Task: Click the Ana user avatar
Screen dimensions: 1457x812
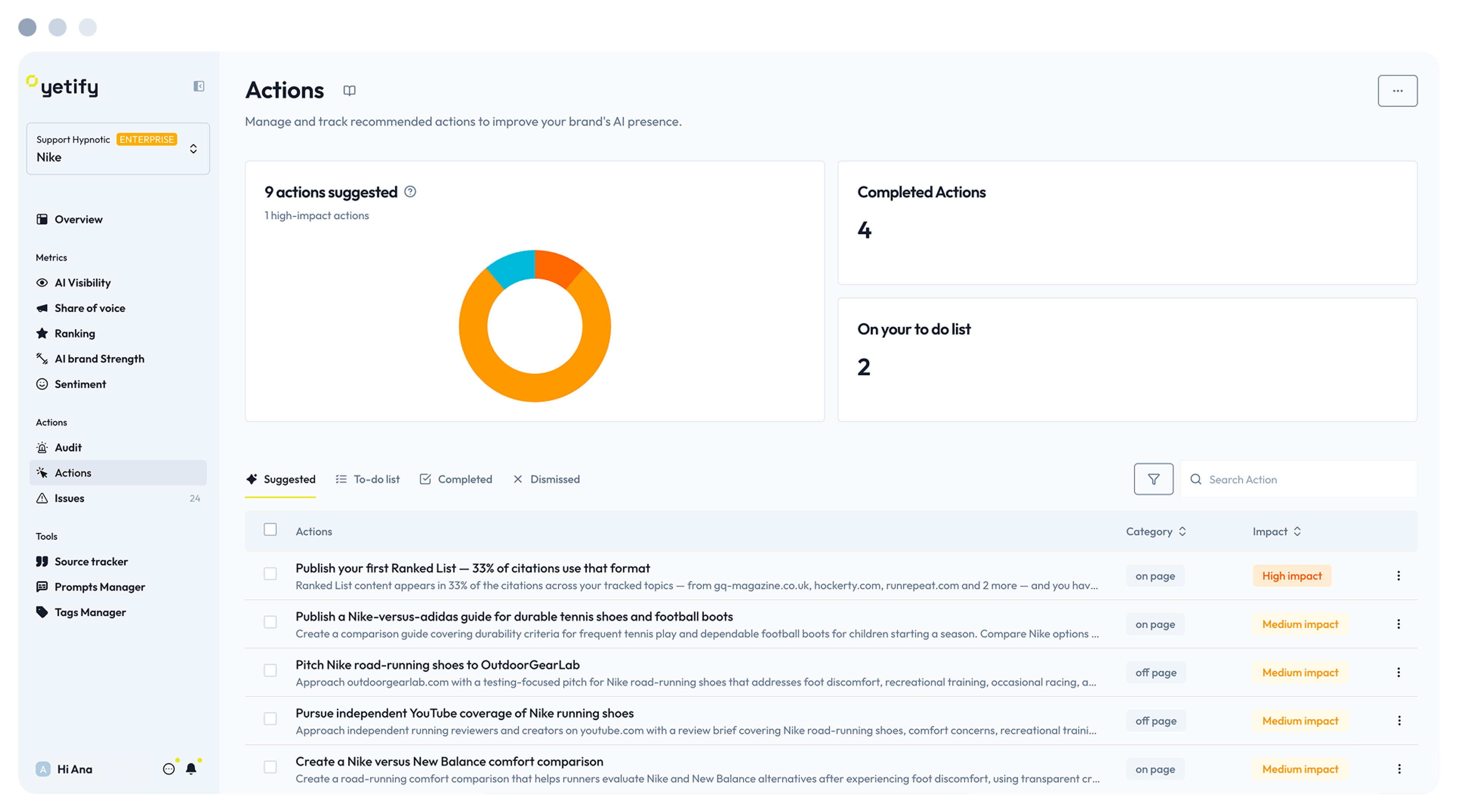Action: pos(43,768)
